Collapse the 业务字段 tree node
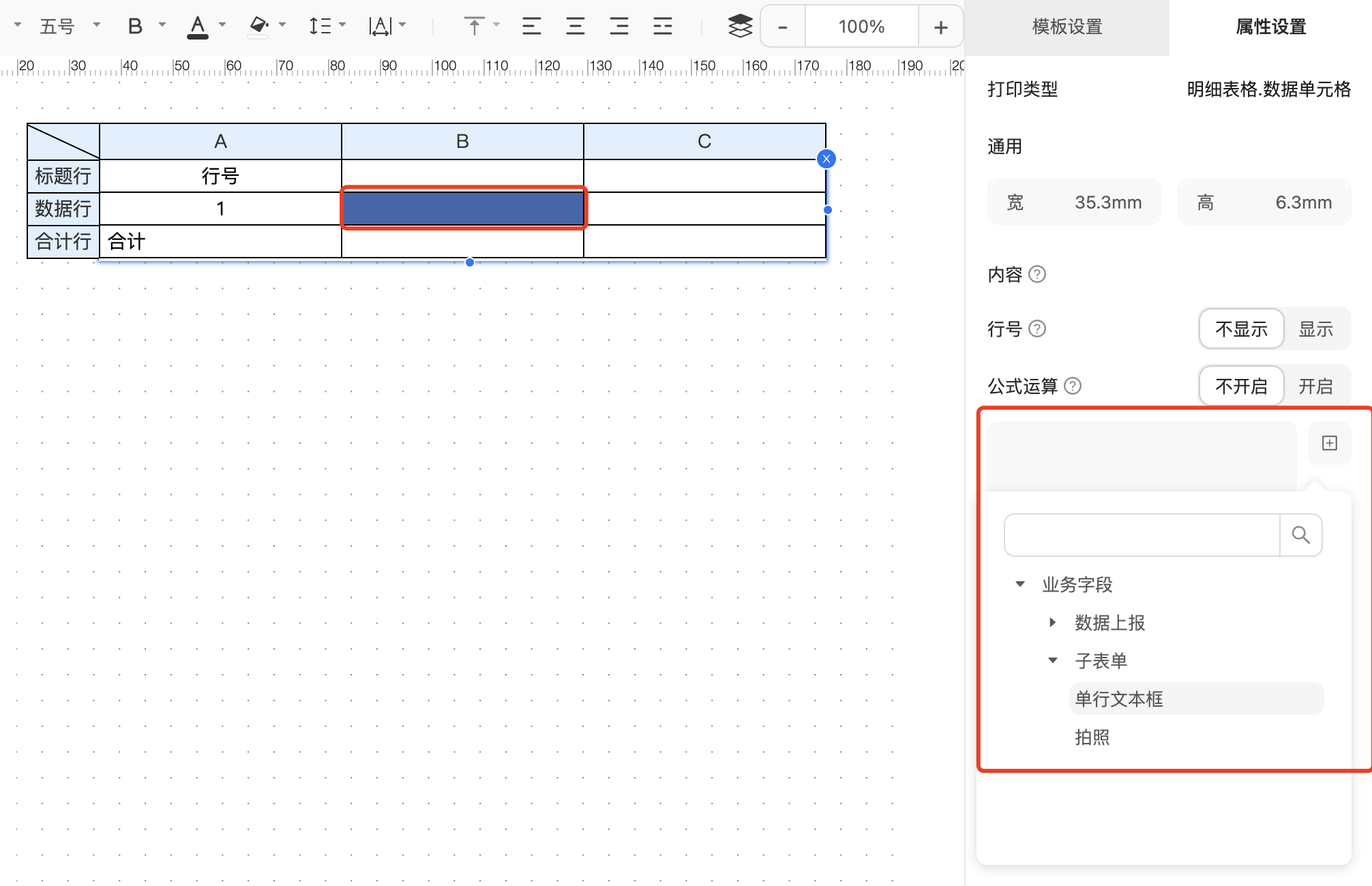 (x=1020, y=583)
